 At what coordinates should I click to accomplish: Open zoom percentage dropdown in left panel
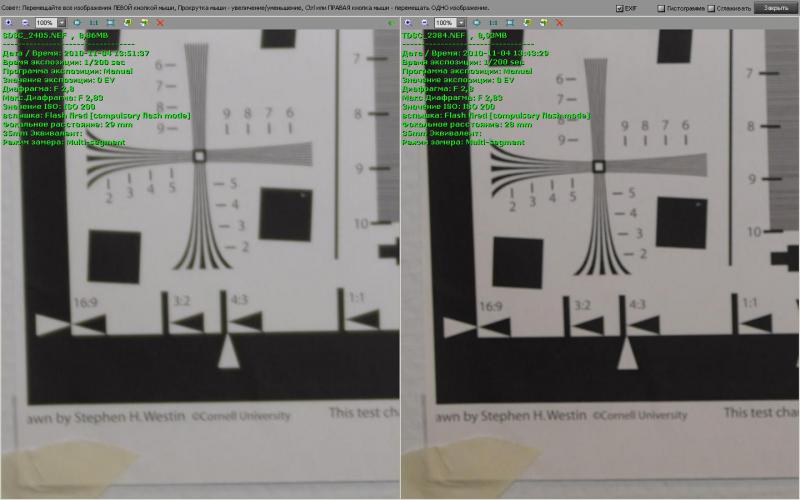[62, 23]
